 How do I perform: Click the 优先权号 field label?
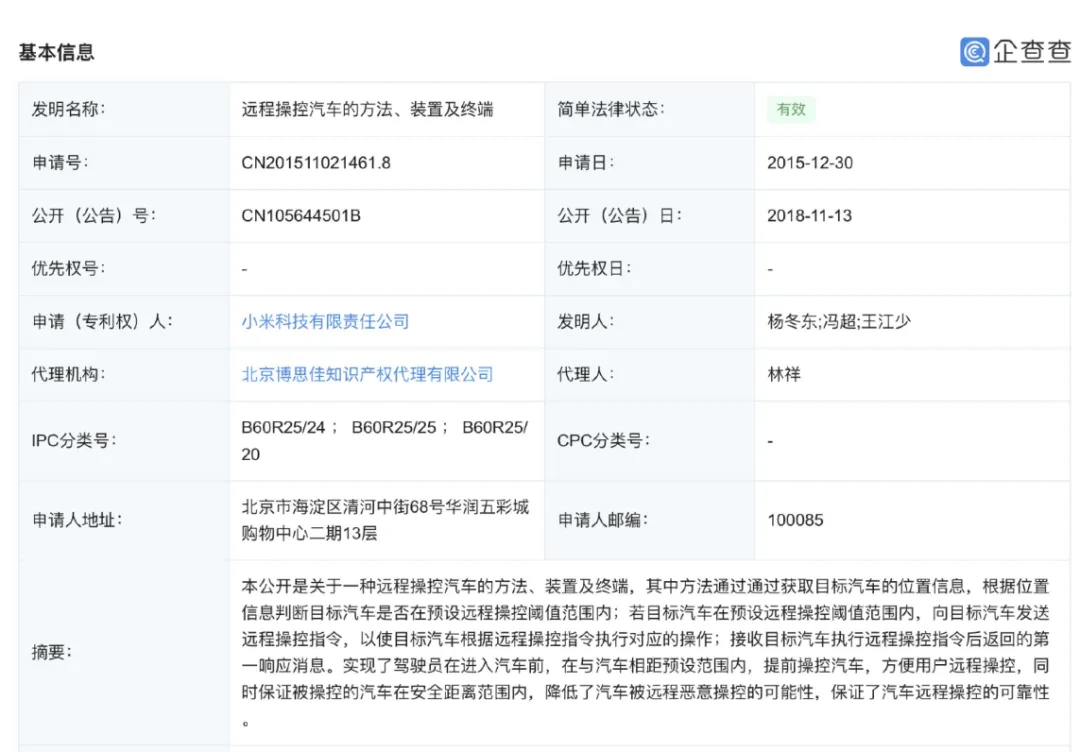[68, 269]
